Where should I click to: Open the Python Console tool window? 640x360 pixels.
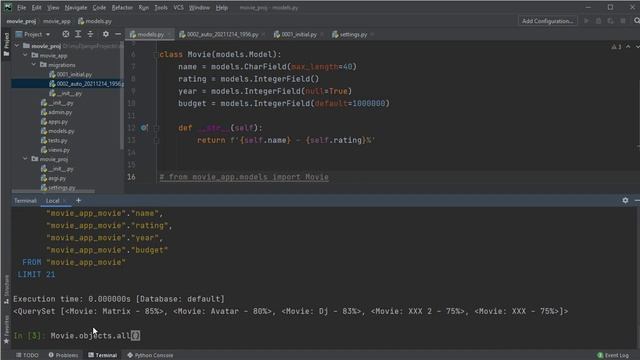(150, 355)
